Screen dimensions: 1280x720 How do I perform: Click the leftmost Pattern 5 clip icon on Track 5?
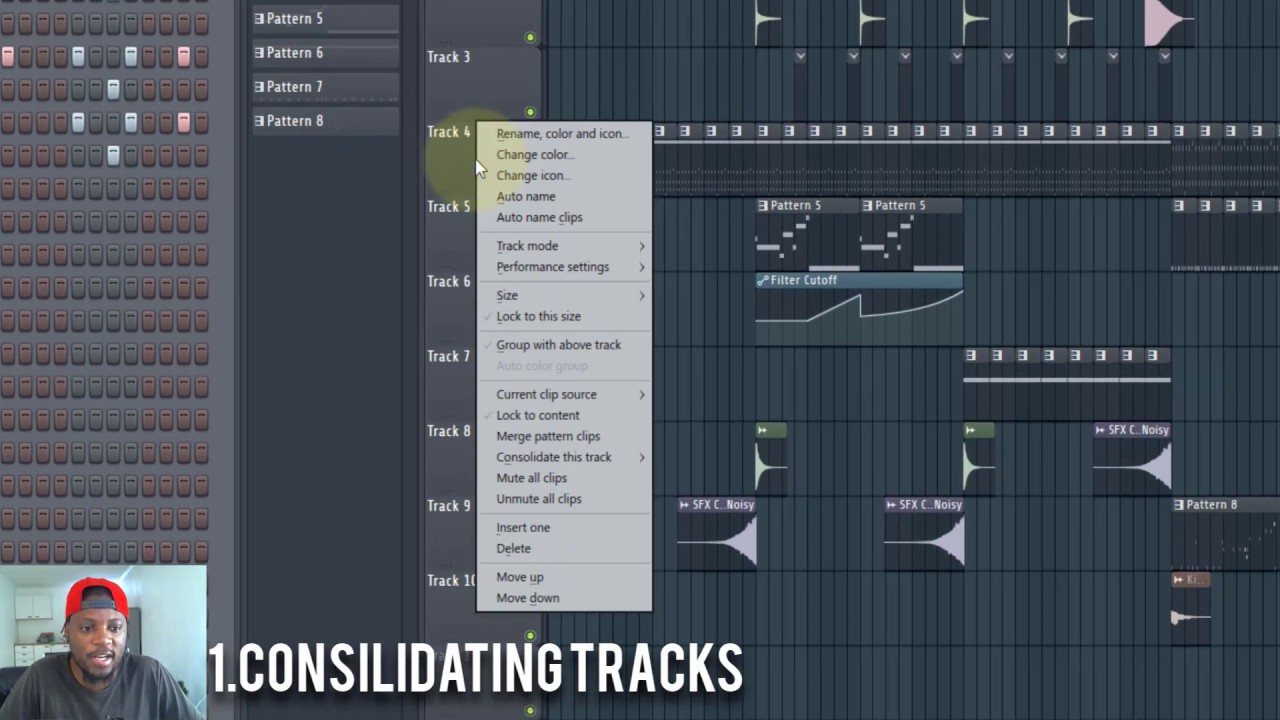(763, 205)
